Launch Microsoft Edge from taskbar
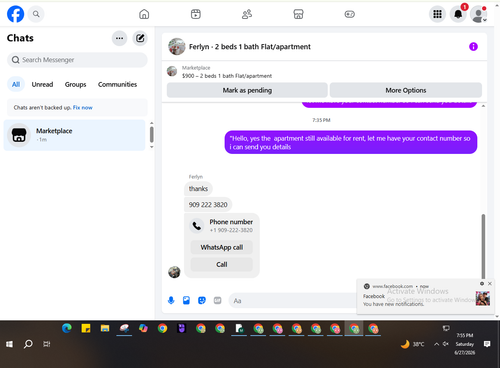The image size is (500, 368). pyautogui.click(x=67, y=329)
